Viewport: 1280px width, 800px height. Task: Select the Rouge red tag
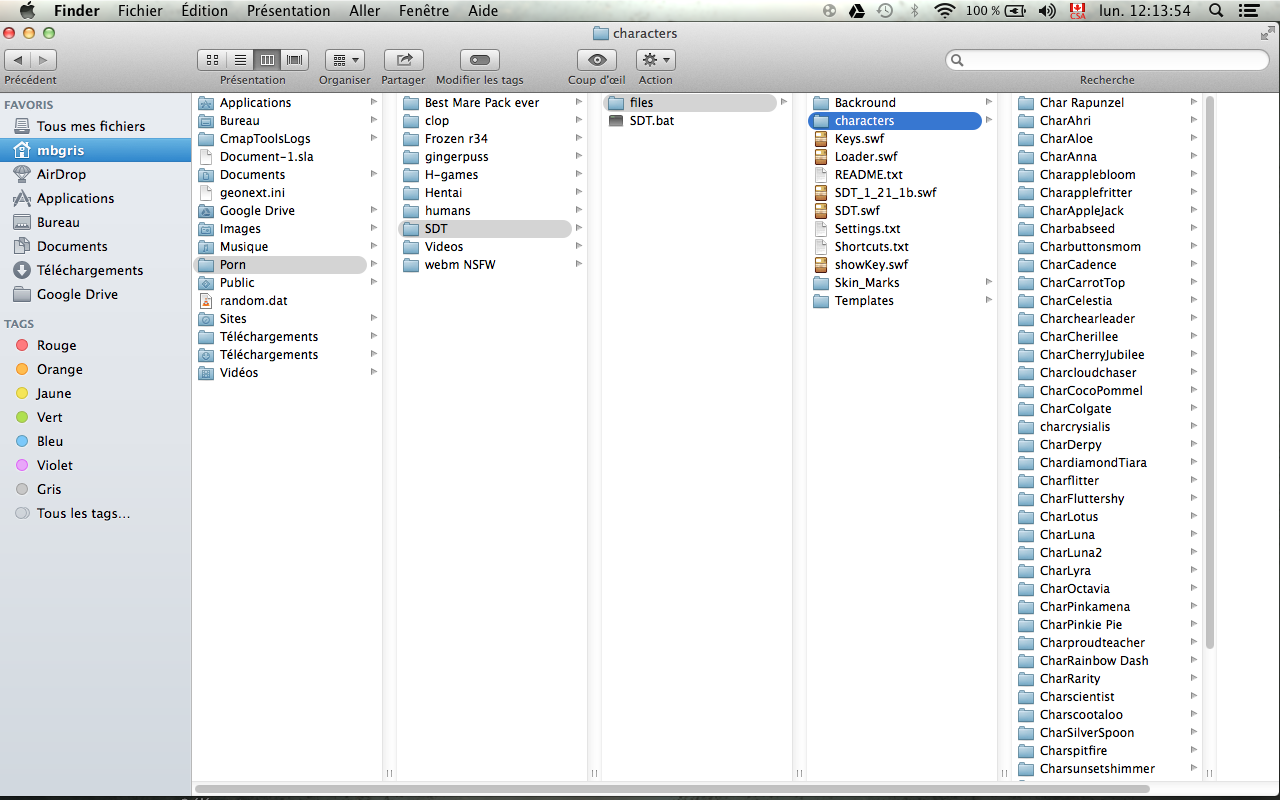click(x=56, y=345)
